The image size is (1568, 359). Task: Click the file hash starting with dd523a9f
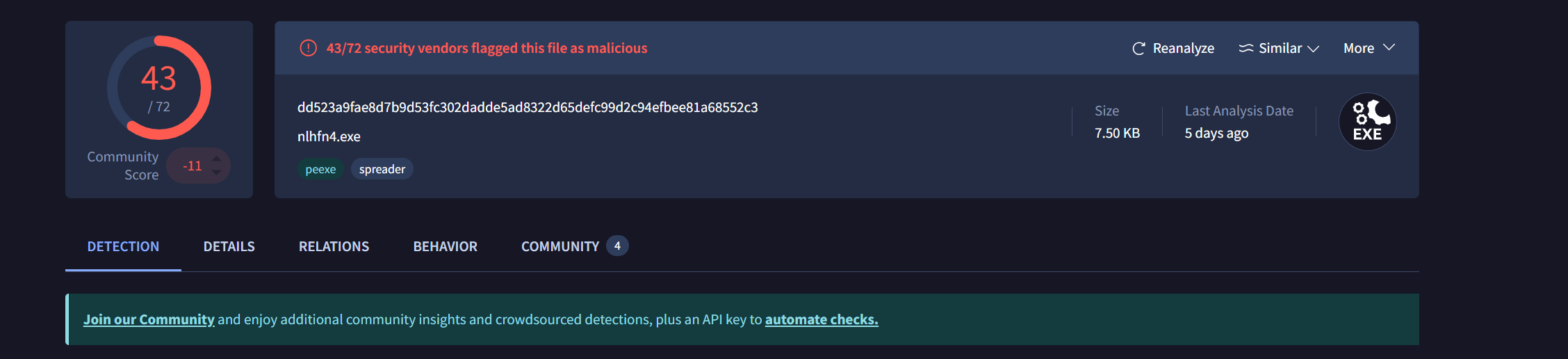tap(528, 107)
